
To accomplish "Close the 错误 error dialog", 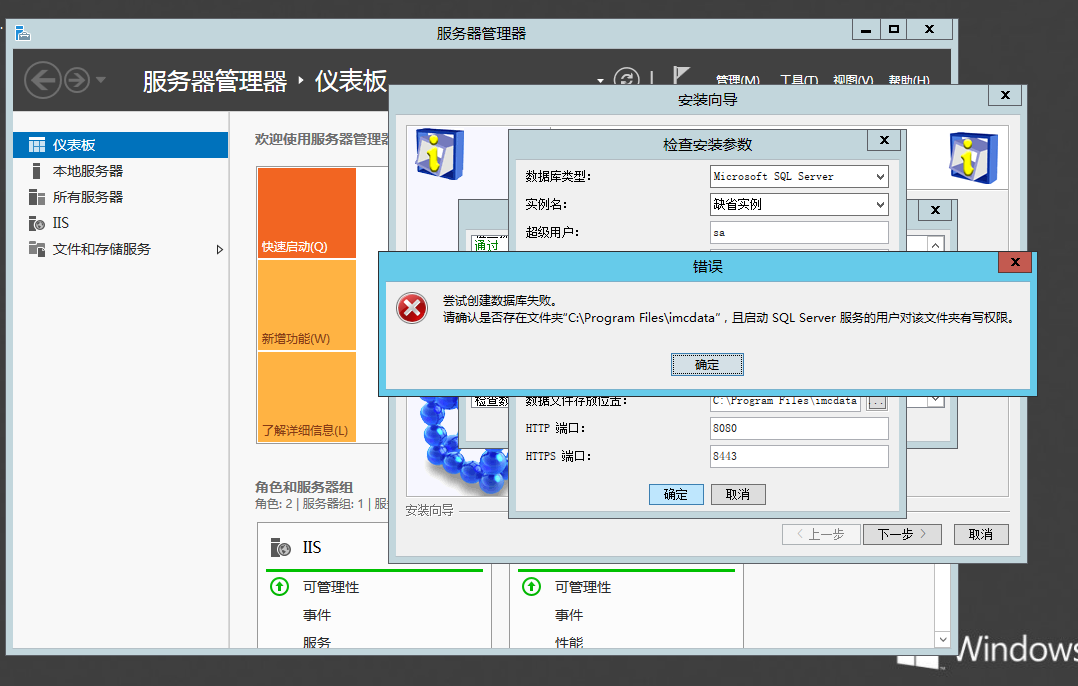I will pyautogui.click(x=1015, y=262).
